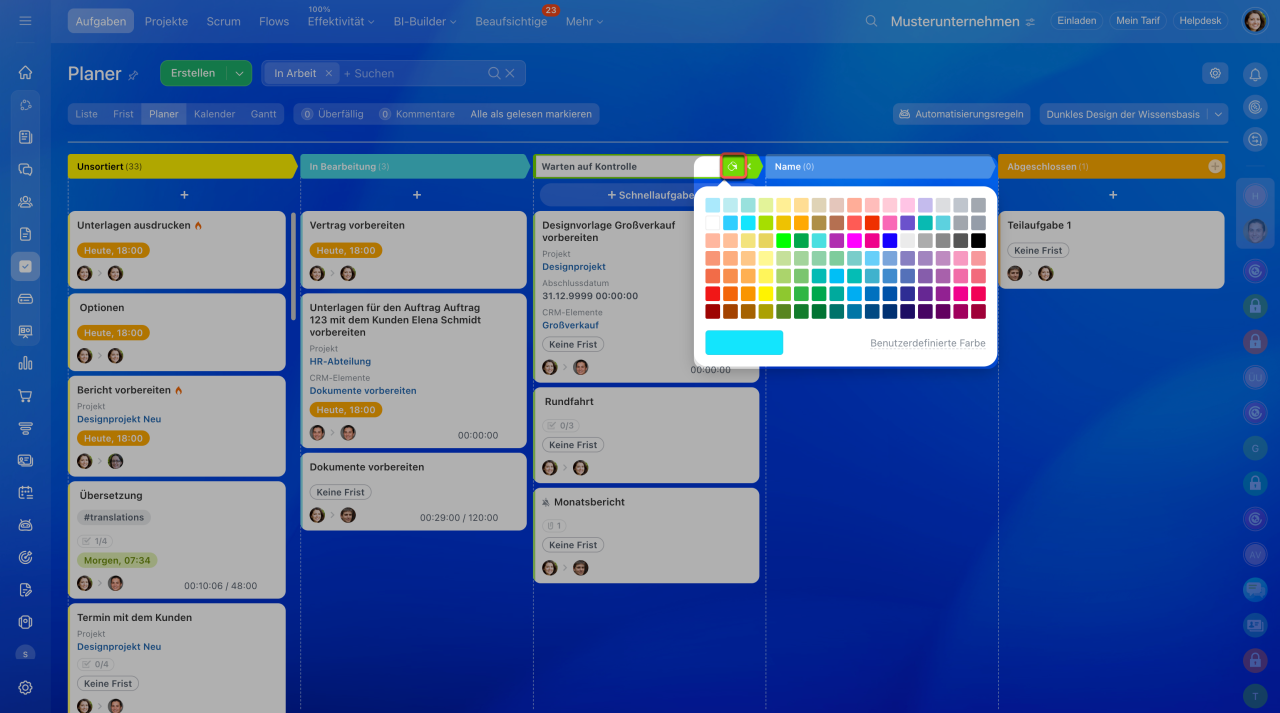Click Benutzerdefinierte Farbe link
Screen dimensions: 1280x713
pos(928,343)
